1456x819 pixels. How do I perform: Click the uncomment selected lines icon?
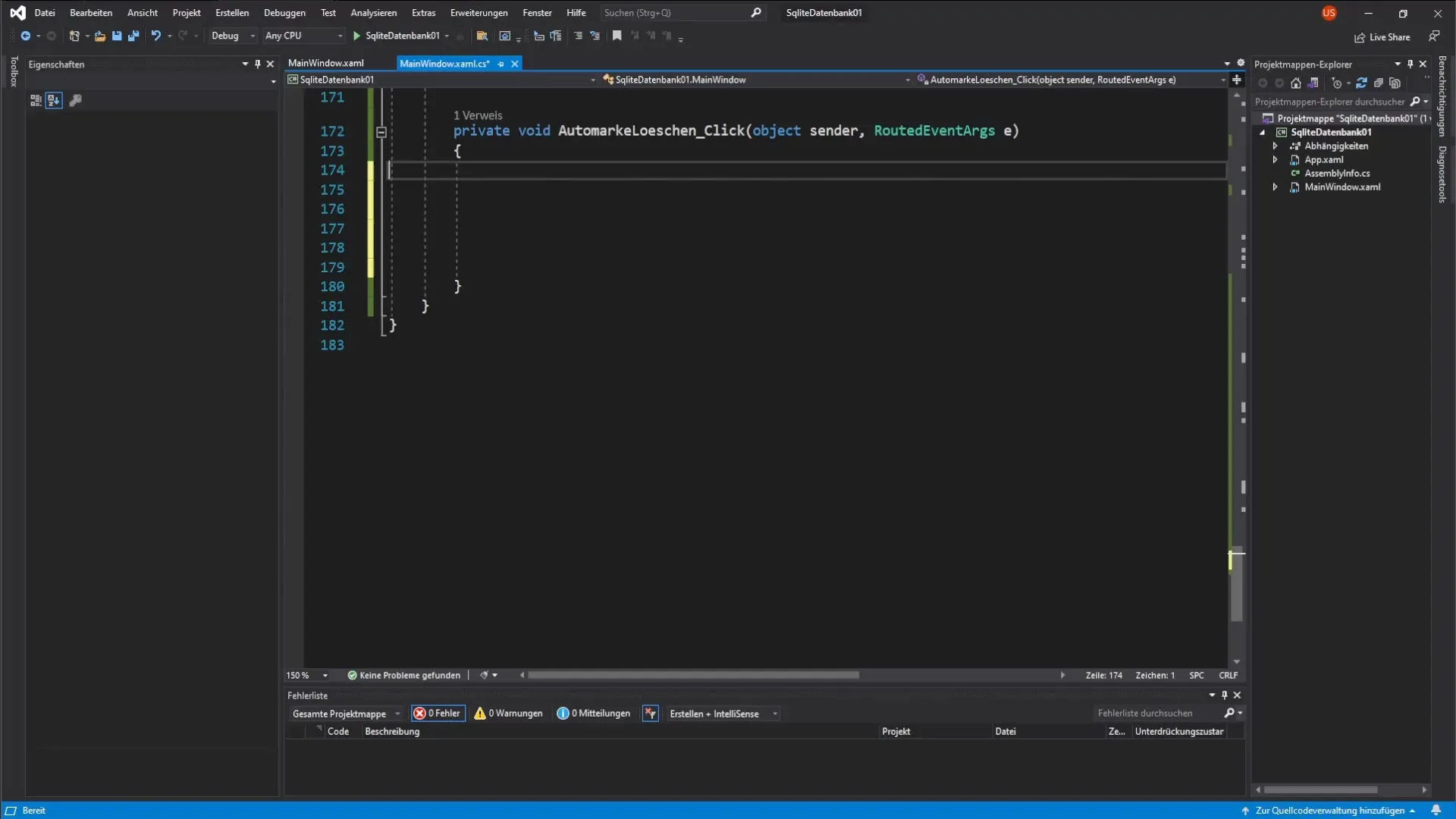click(x=595, y=36)
